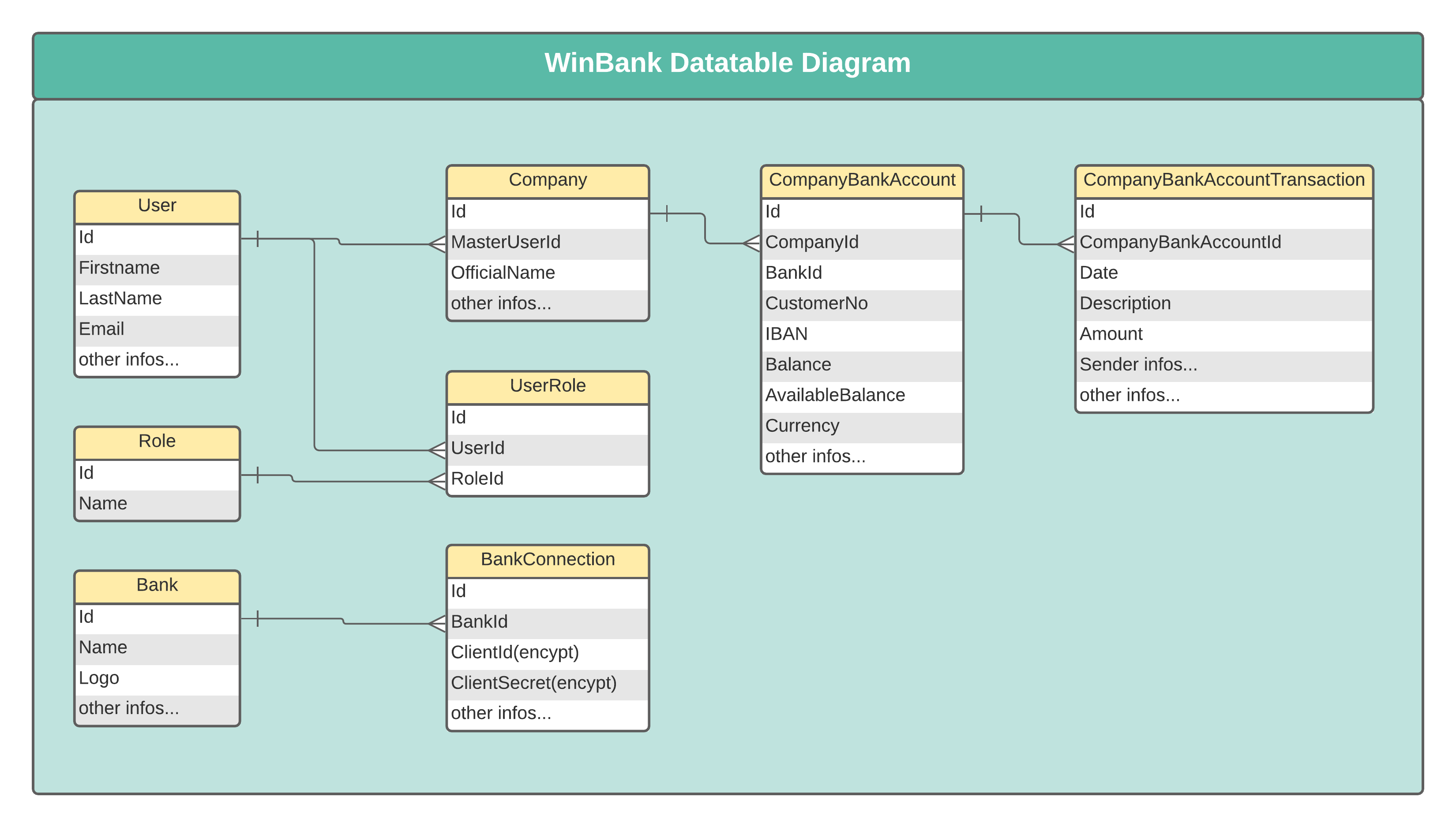Select the AvailableBalance field
1456x827 pixels.
tap(834, 395)
